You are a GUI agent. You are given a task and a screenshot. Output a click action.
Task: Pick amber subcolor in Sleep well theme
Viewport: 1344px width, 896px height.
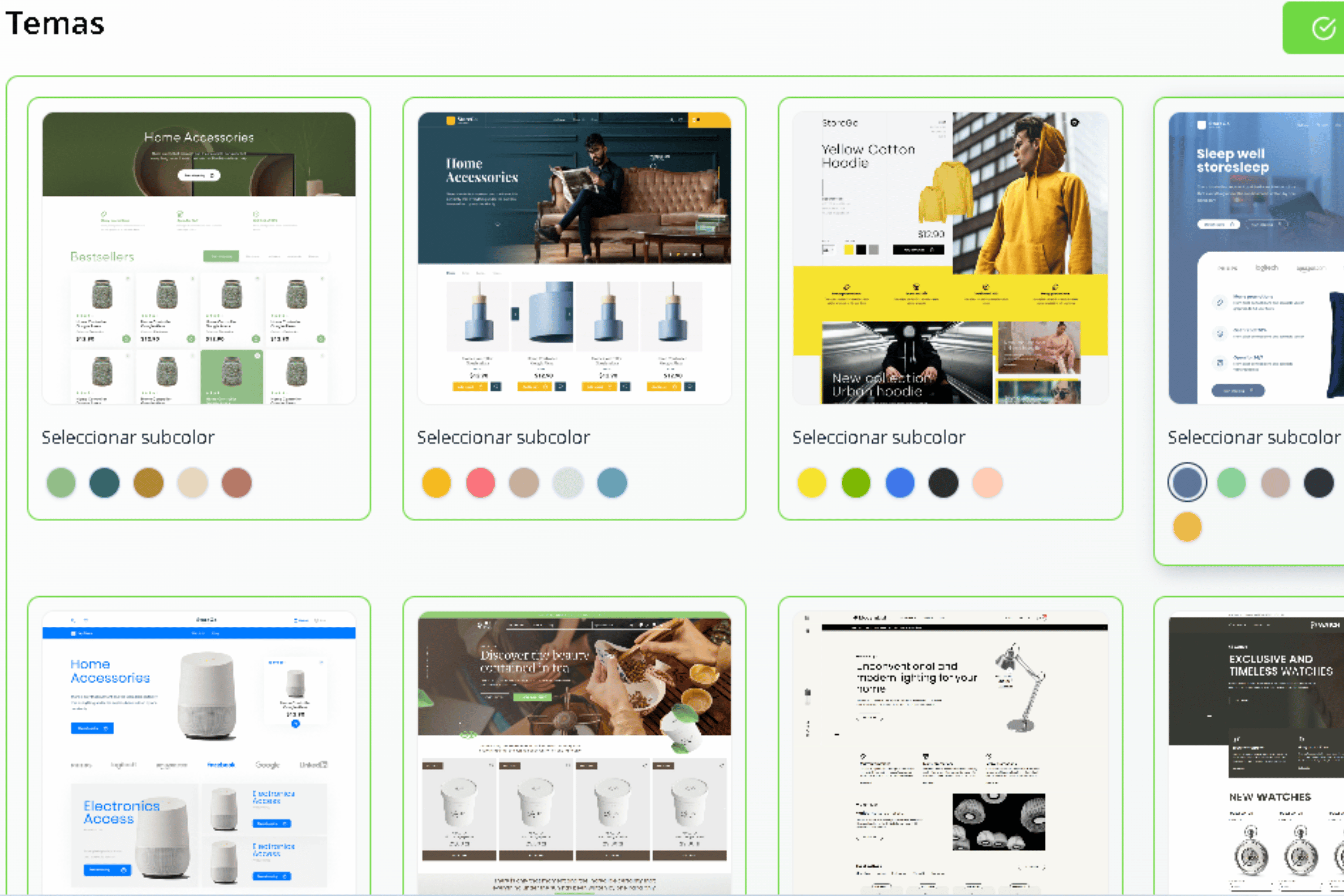tap(1188, 527)
